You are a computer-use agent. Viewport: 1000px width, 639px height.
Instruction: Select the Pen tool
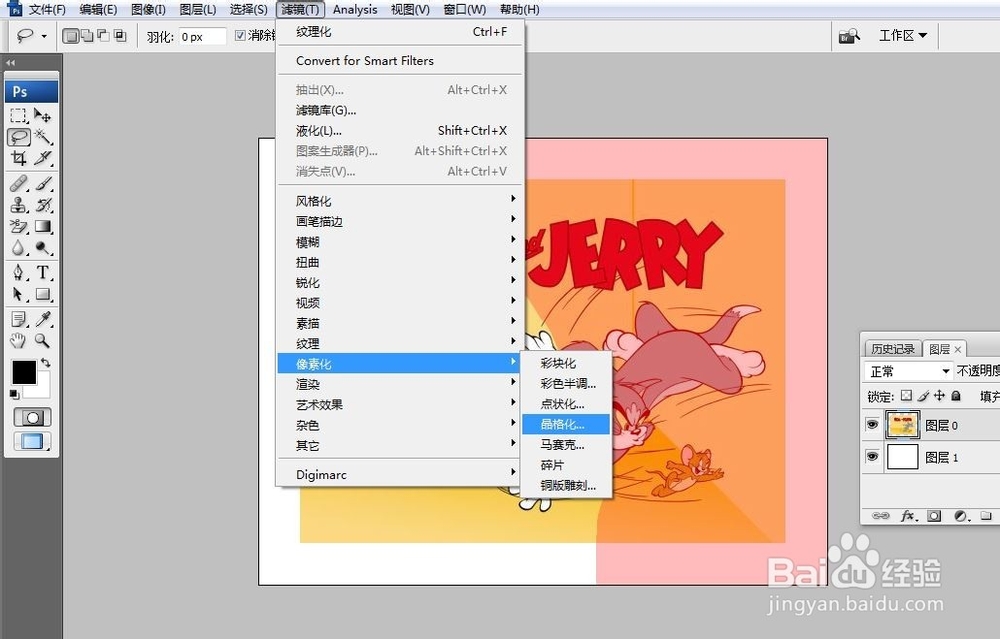click(18, 273)
